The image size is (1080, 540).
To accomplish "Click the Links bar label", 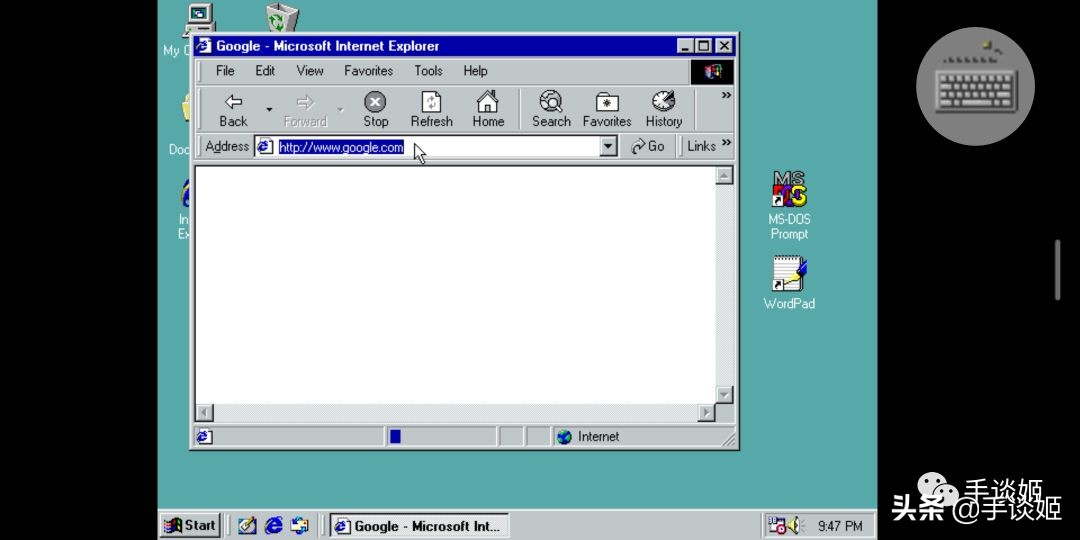I will pos(701,146).
